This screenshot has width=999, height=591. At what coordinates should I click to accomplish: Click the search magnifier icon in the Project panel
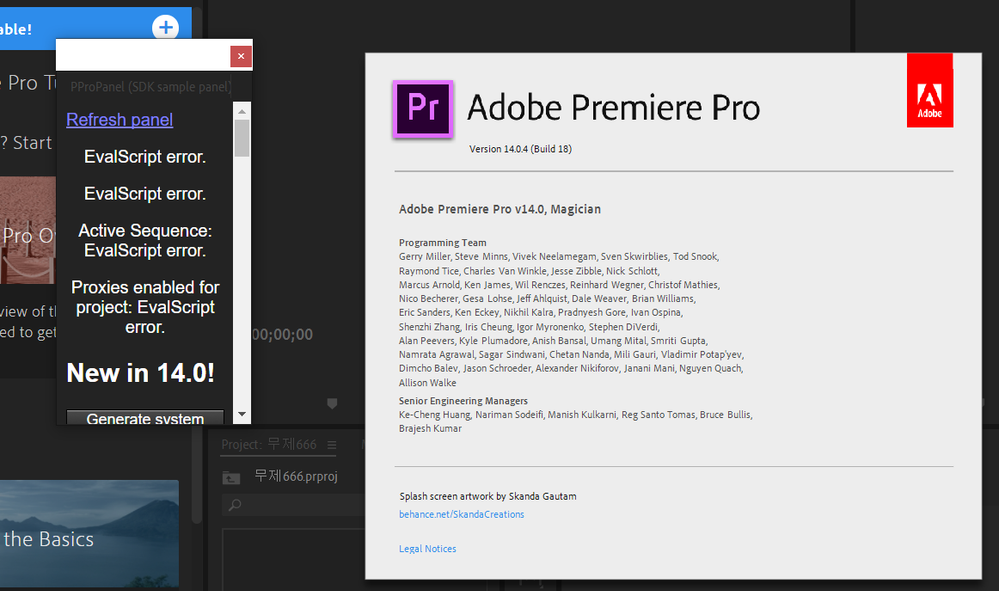click(x=234, y=505)
